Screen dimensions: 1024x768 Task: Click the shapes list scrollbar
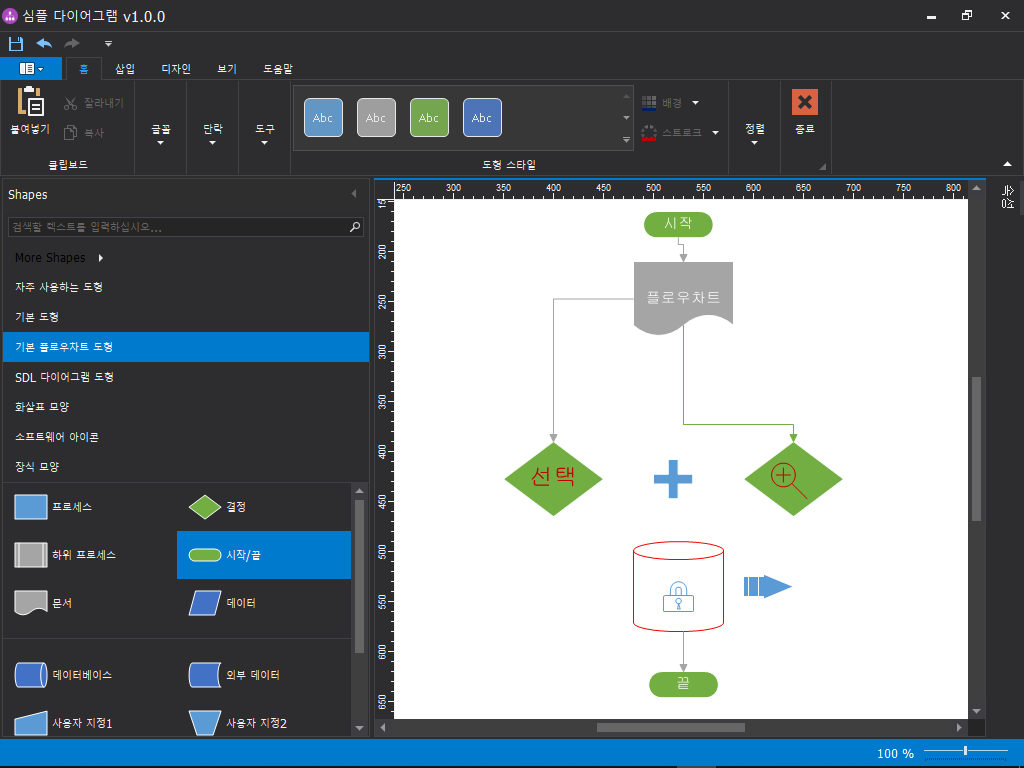coord(359,576)
